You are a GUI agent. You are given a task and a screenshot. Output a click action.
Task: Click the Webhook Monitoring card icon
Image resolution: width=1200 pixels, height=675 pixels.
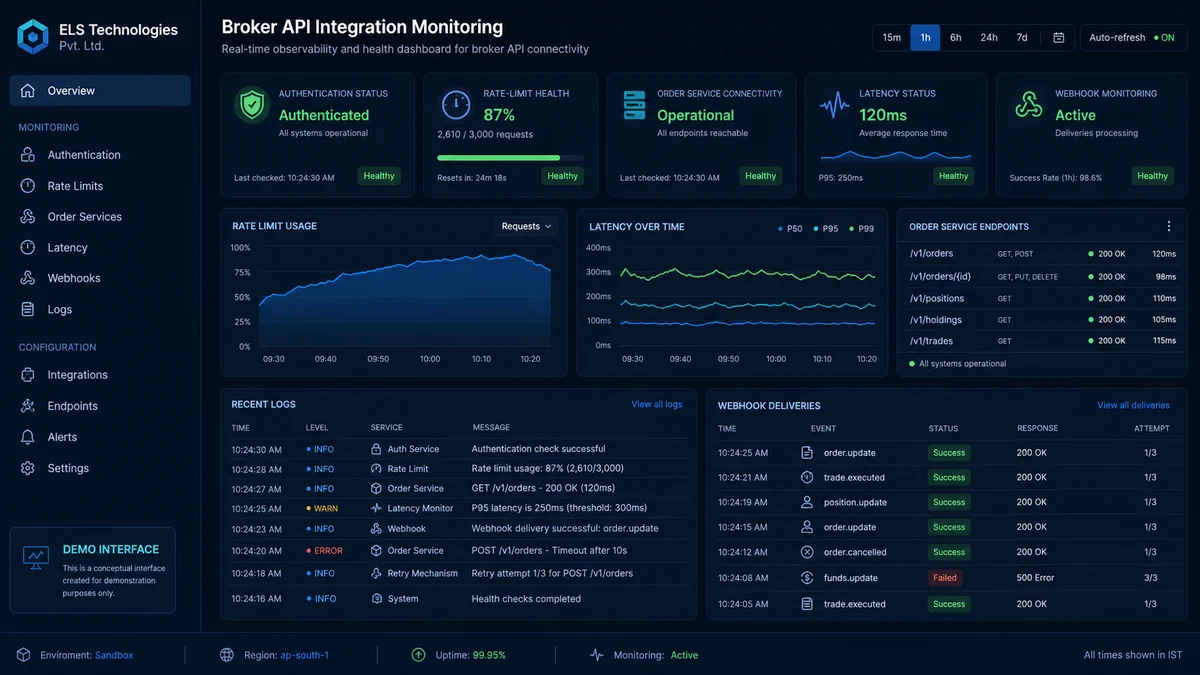coord(1029,105)
